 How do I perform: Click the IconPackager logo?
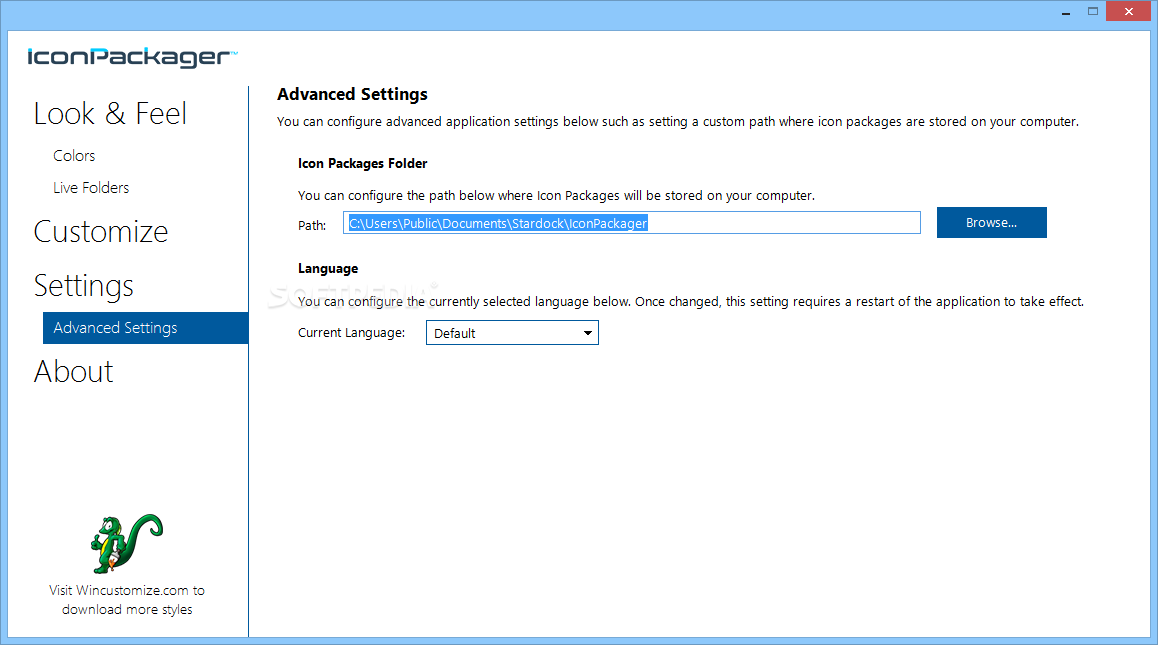point(132,58)
